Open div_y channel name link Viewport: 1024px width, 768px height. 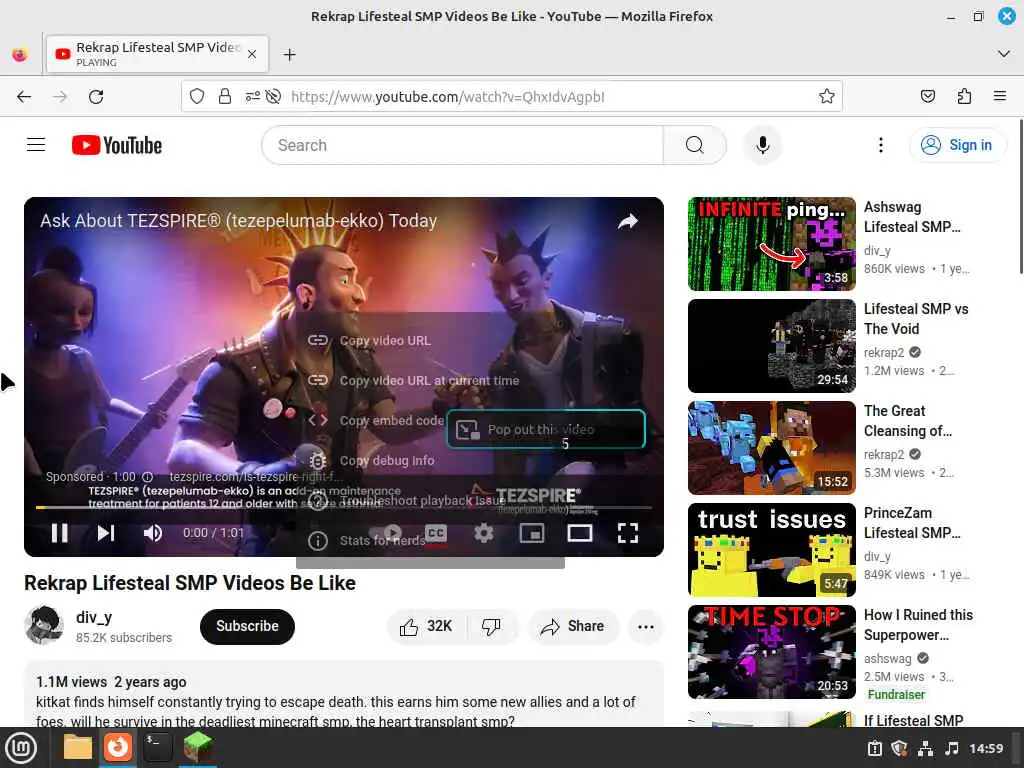(94, 617)
